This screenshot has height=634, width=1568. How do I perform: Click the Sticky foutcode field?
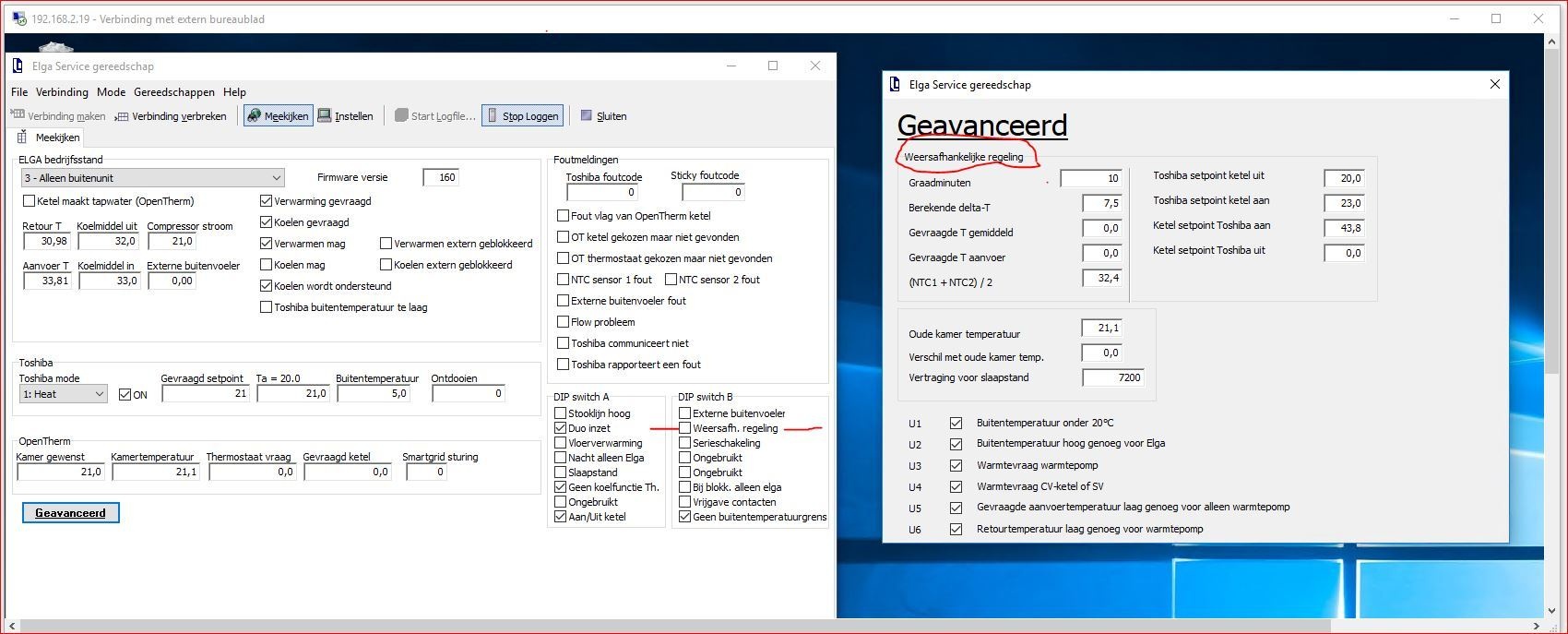pos(713,193)
